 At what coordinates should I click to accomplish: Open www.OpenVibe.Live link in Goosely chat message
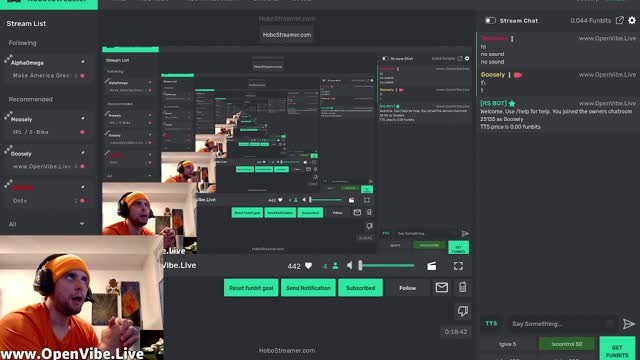(607, 75)
